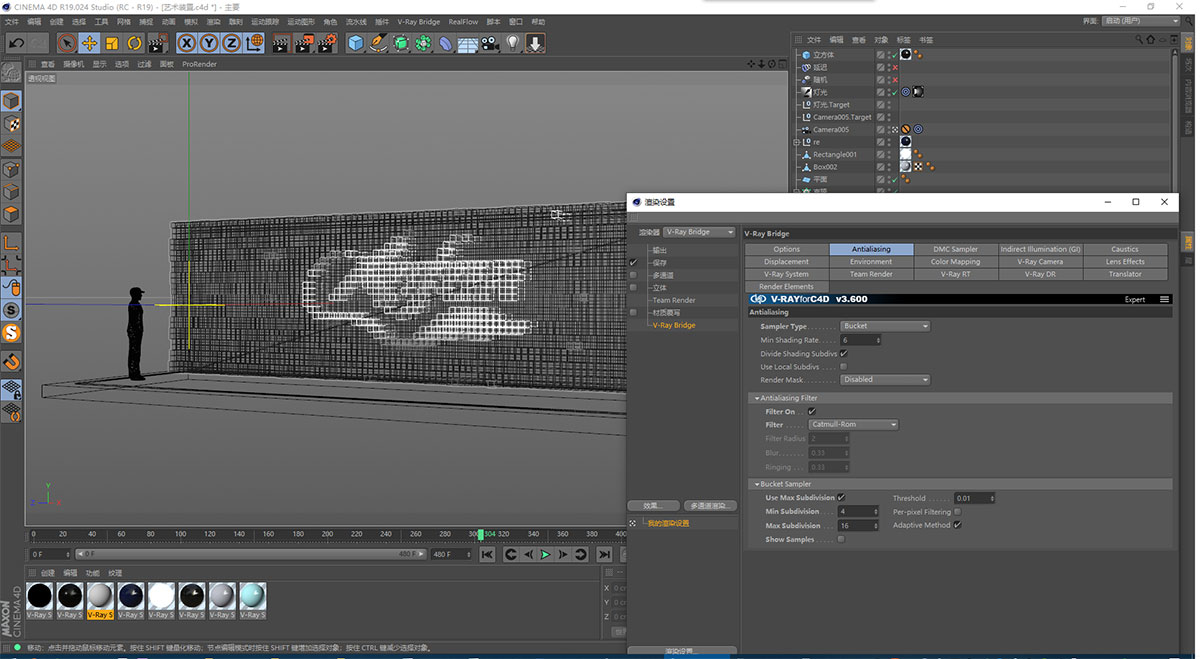Viewport: 1200px width, 659px height.
Task: Click the green timeline playhead marker
Action: tap(481, 534)
